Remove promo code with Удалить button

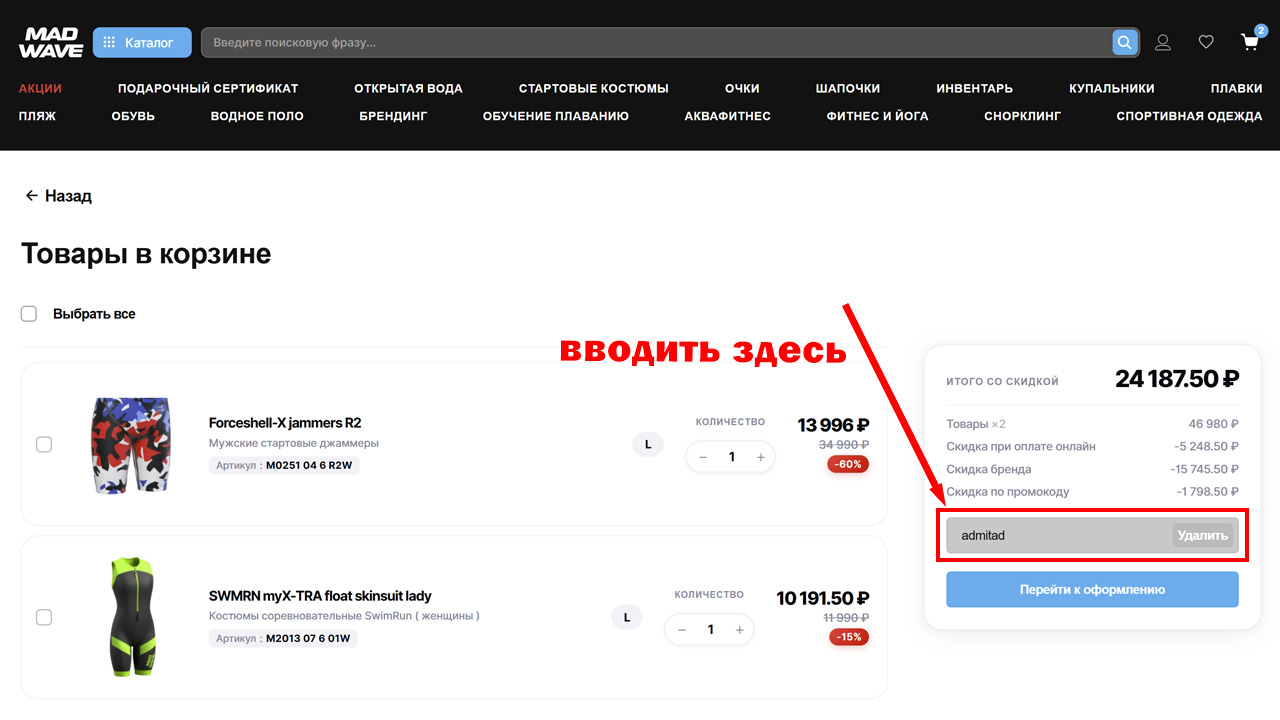click(x=1203, y=535)
